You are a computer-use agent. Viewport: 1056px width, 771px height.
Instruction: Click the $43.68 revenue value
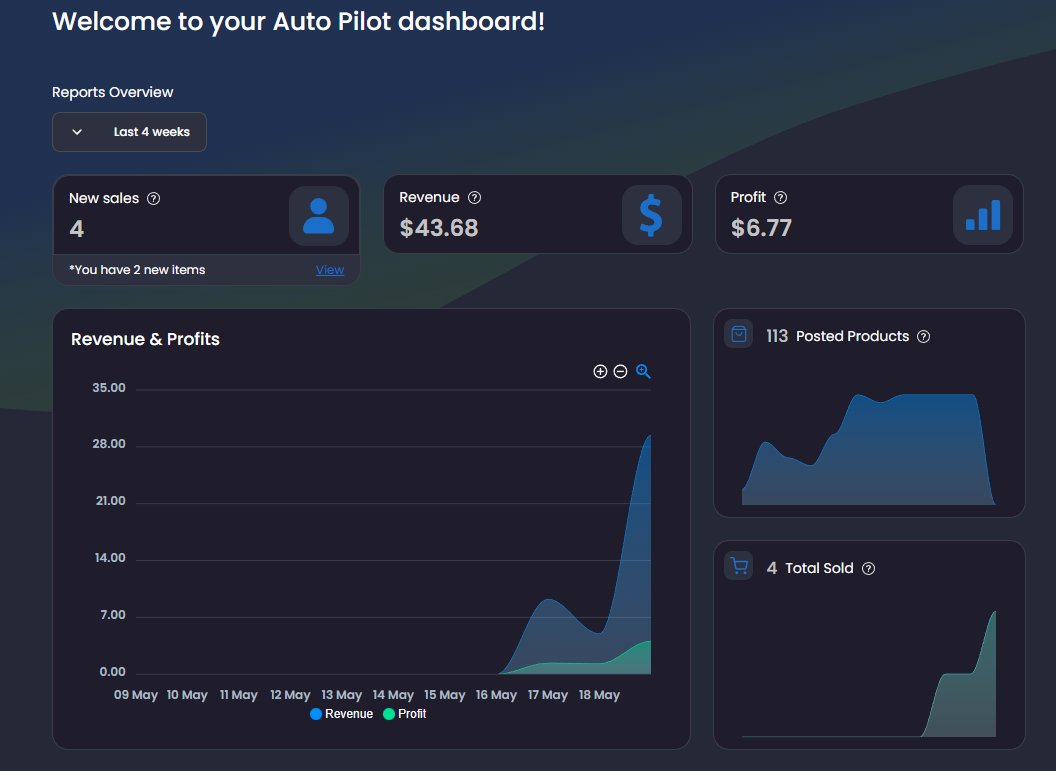click(438, 228)
